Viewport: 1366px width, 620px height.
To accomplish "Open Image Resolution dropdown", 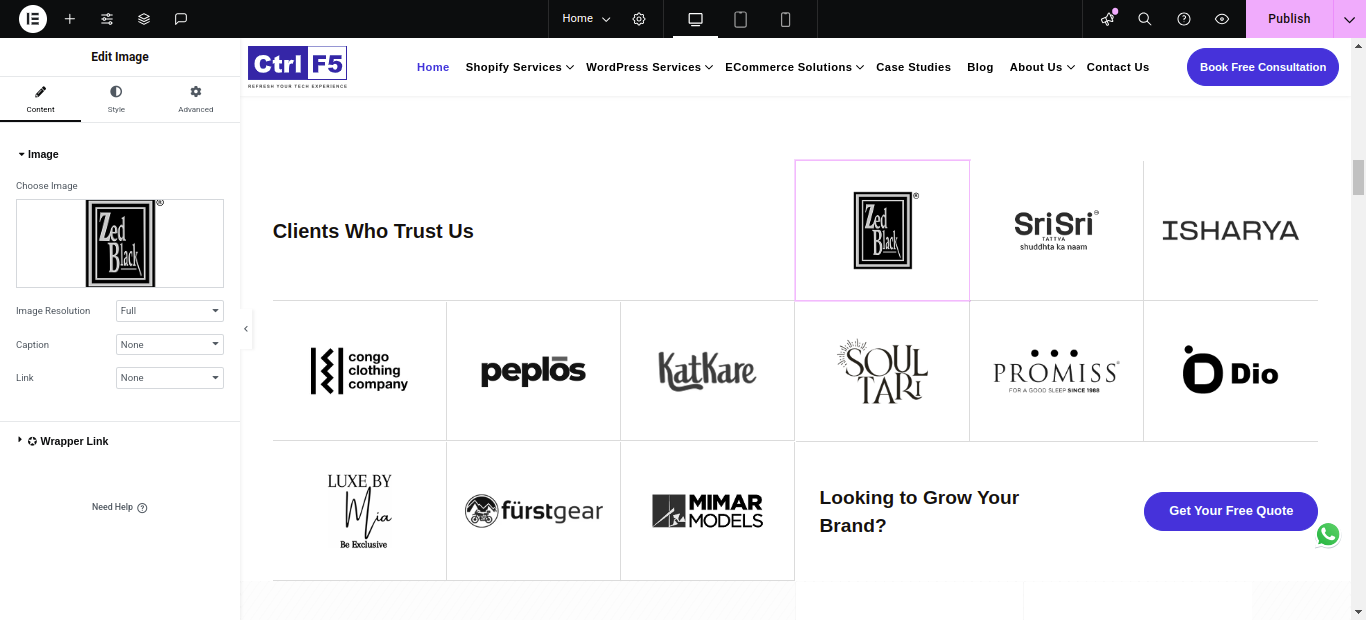I will point(170,311).
